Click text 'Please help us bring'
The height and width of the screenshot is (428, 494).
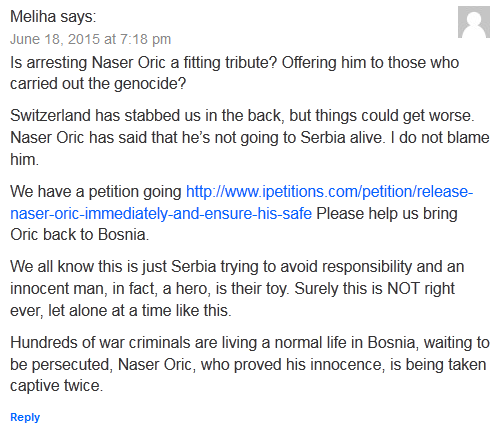pos(387,213)
